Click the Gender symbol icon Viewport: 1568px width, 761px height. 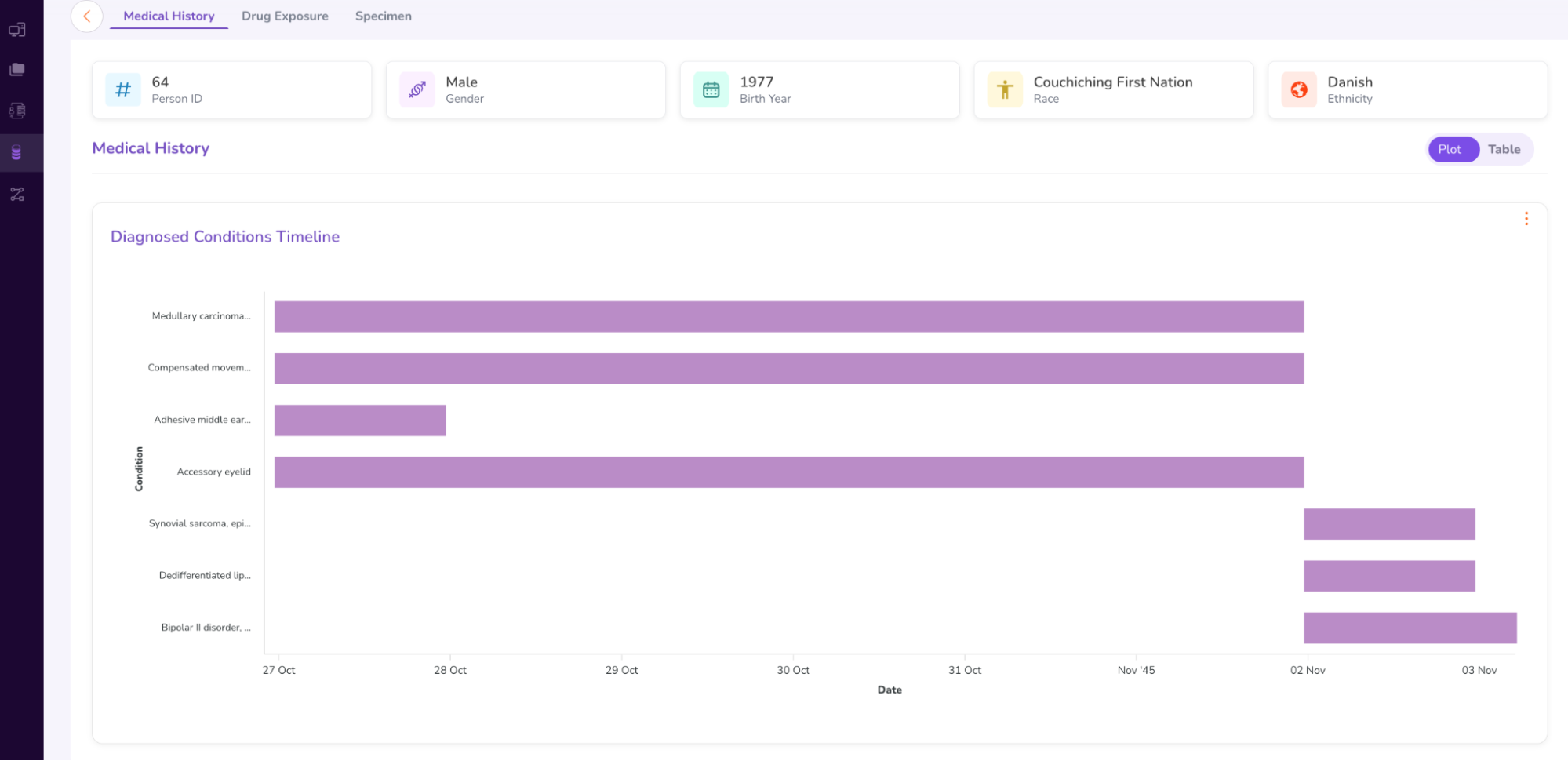click(x=417, y=90)
